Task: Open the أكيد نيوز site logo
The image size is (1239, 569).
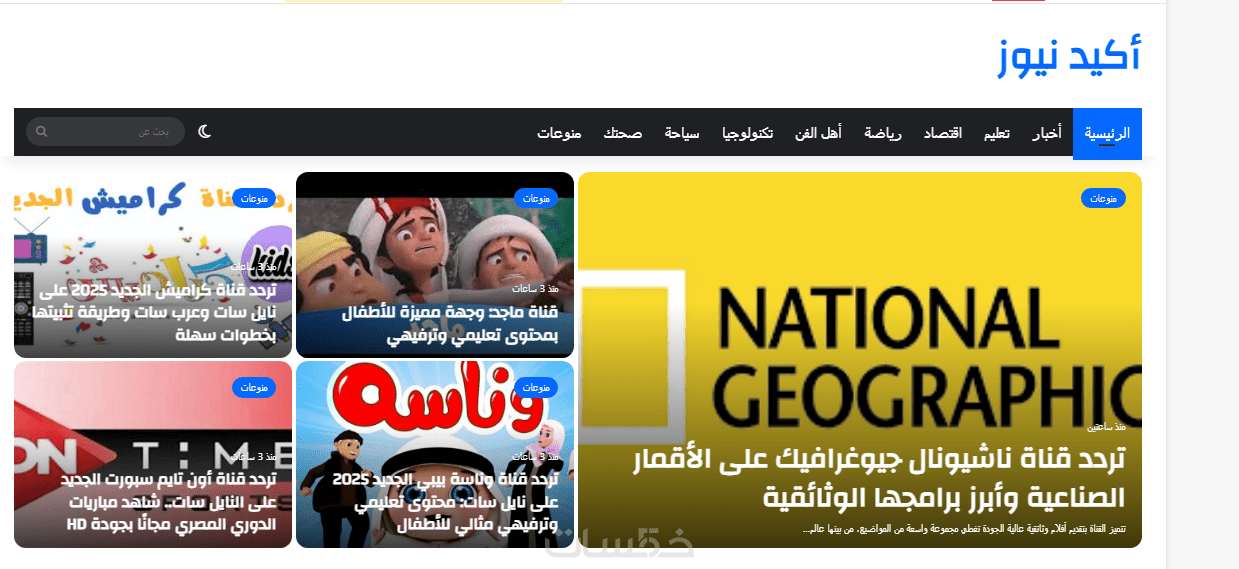Action: point(1069,54)
